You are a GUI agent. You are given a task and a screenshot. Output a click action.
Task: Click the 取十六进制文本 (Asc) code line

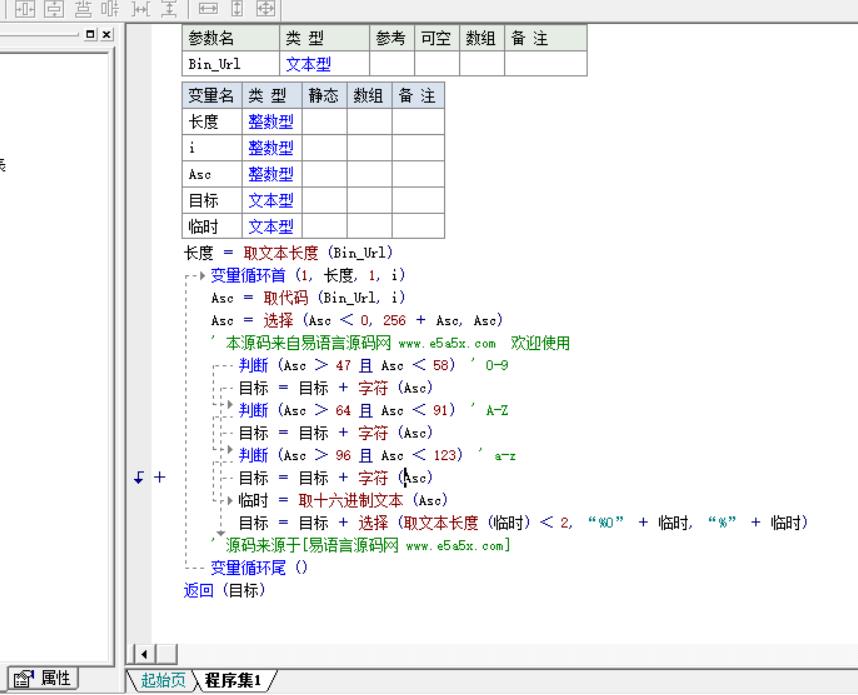click(343, 500)
